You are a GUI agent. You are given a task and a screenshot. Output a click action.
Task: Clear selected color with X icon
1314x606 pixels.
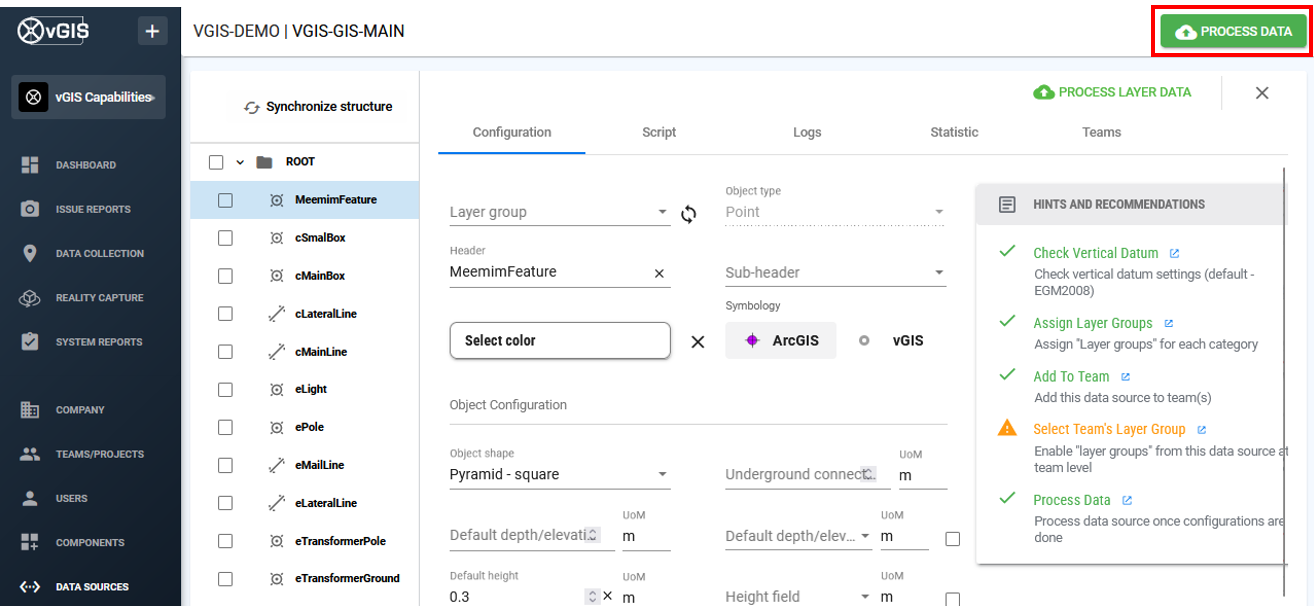pyautogui.click(x=698, y=342)
